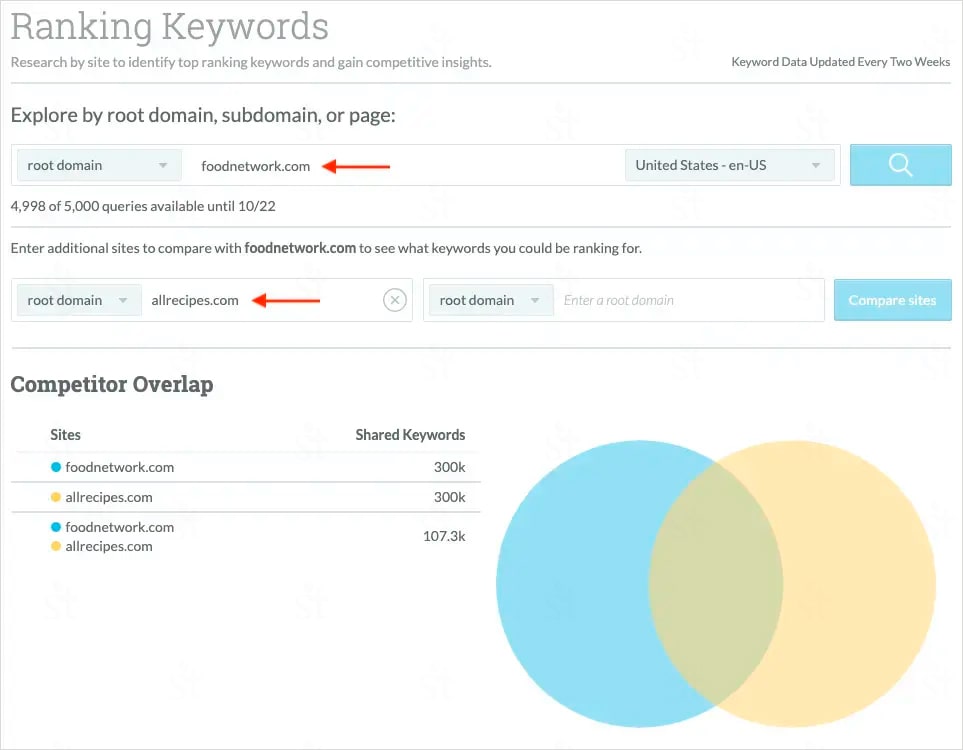This screenshot has width=963, height=750.
Task: Click the 107.3k shared keywords value
Action: click(444, 536)
